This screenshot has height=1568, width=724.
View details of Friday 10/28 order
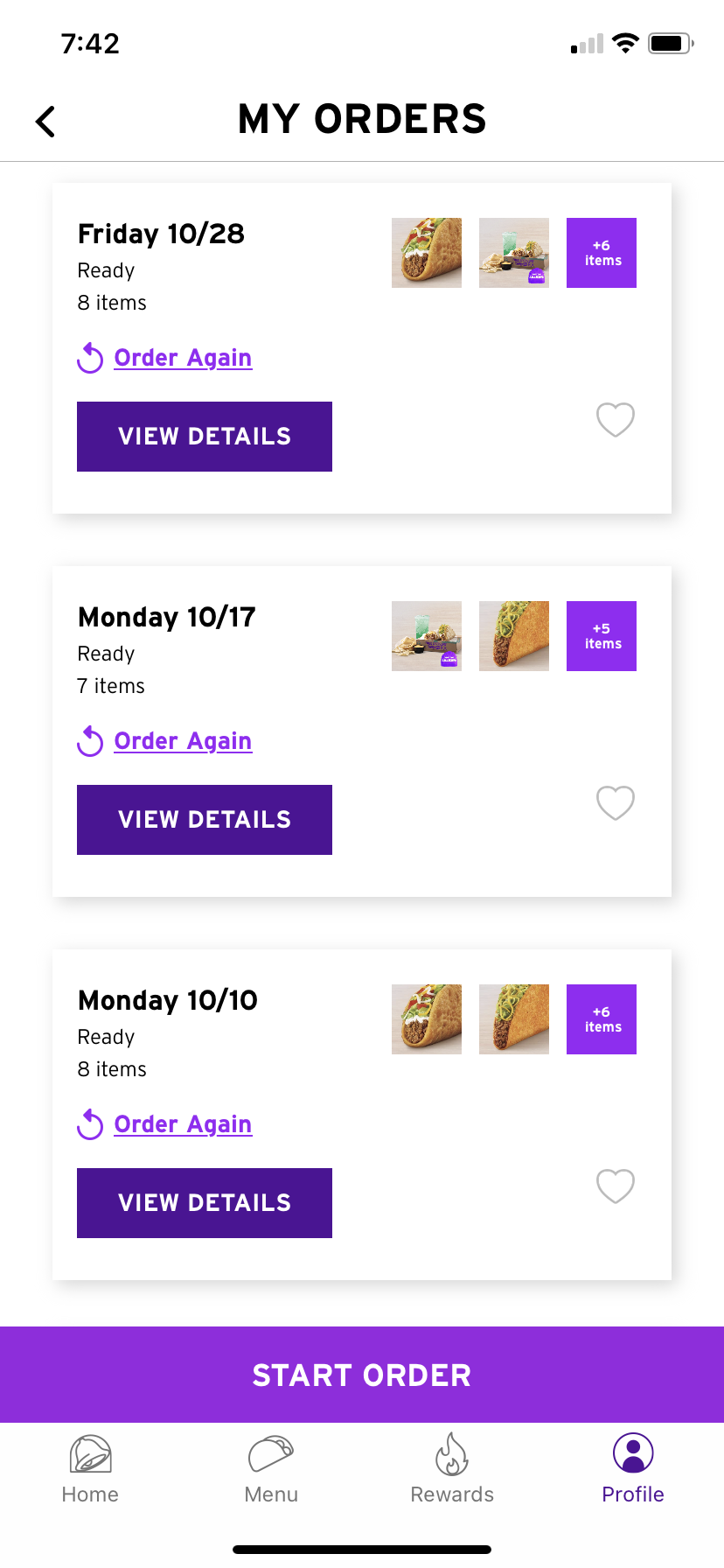pos(205,437)
